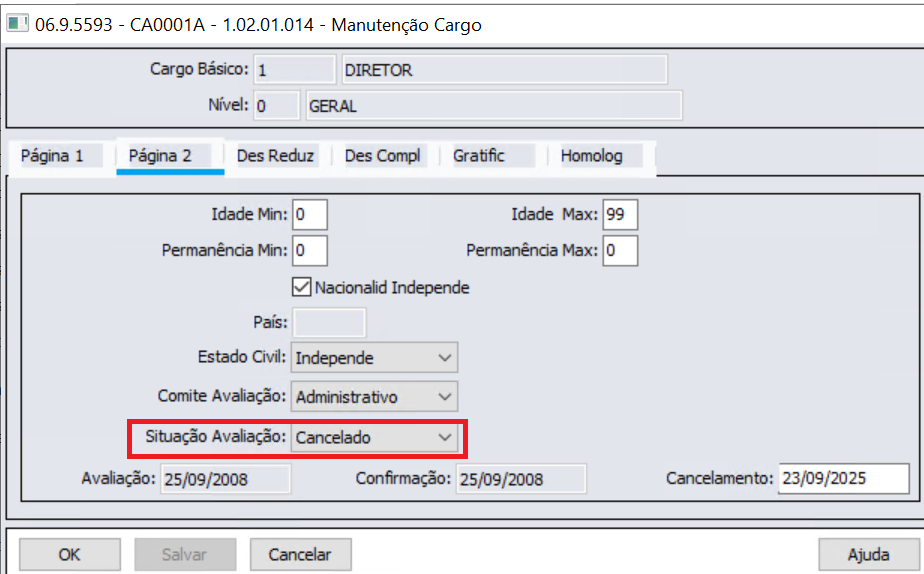Open help with the Ajuda button

[869, 555]
